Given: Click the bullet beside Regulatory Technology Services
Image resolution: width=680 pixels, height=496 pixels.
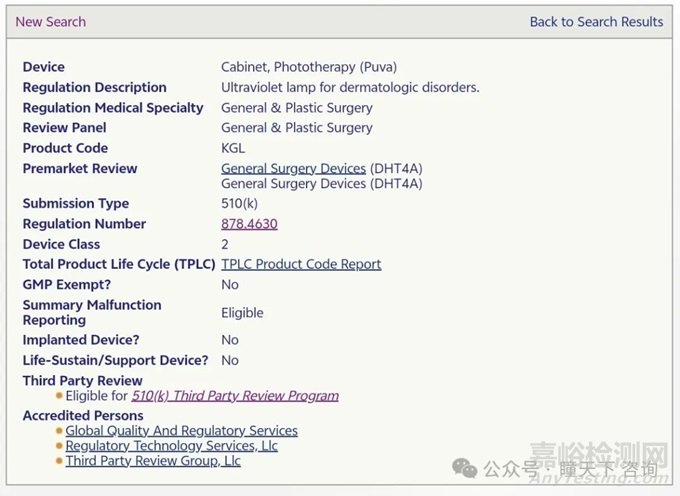Looking at the screenshot, I should pyautogui.click(x=59, y=446).
